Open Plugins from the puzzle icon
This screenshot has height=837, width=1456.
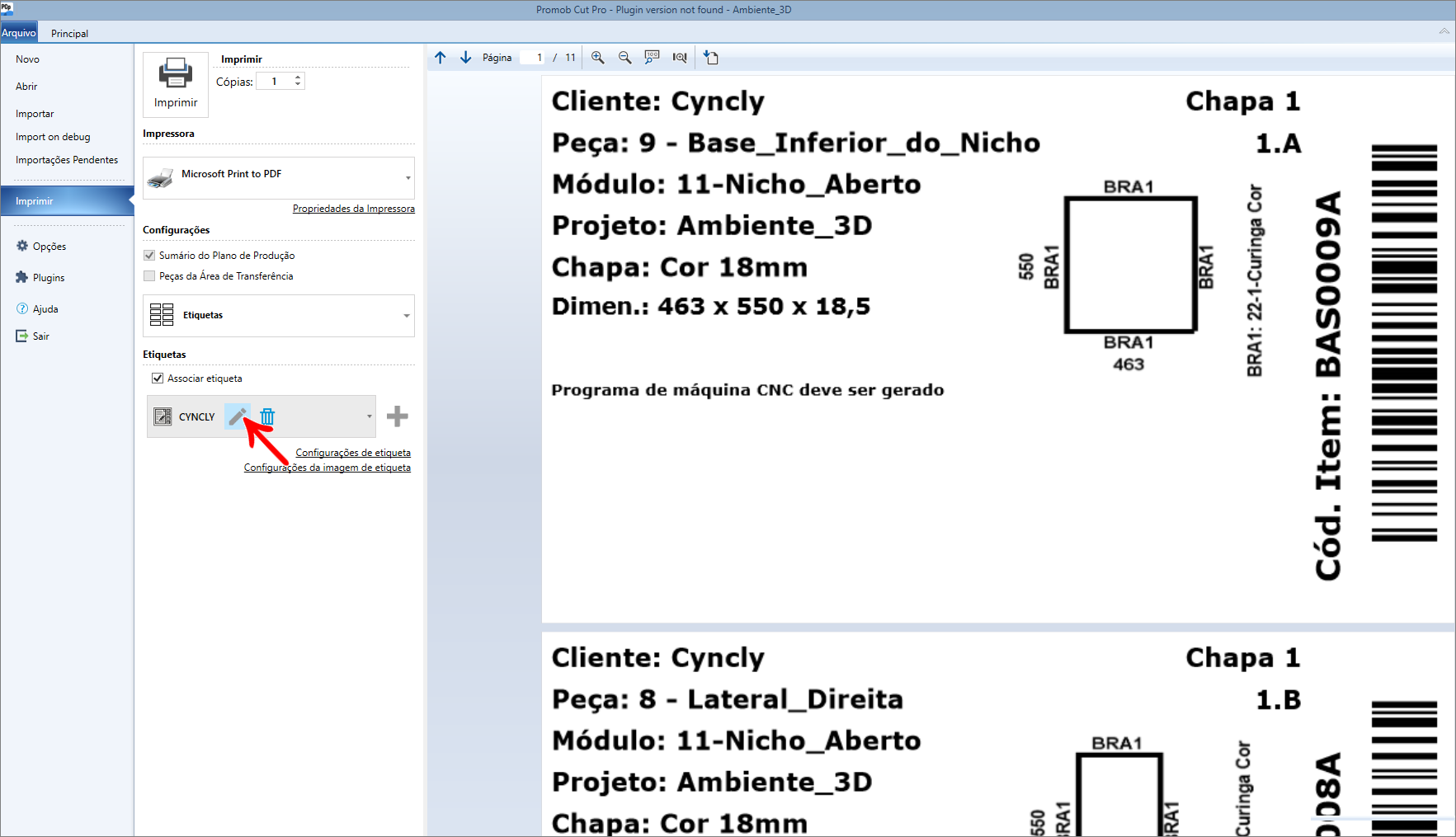click(x=22, y=277)
